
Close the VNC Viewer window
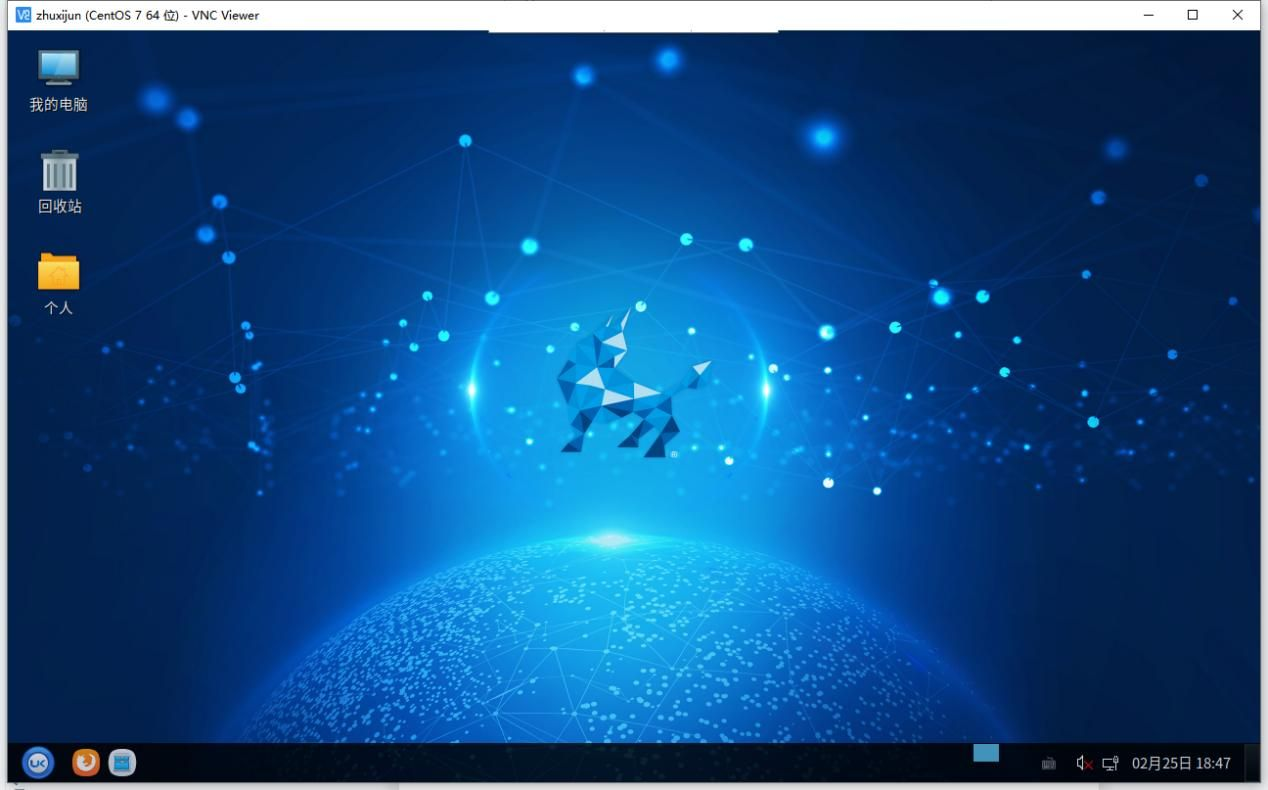click(1238, 15)
